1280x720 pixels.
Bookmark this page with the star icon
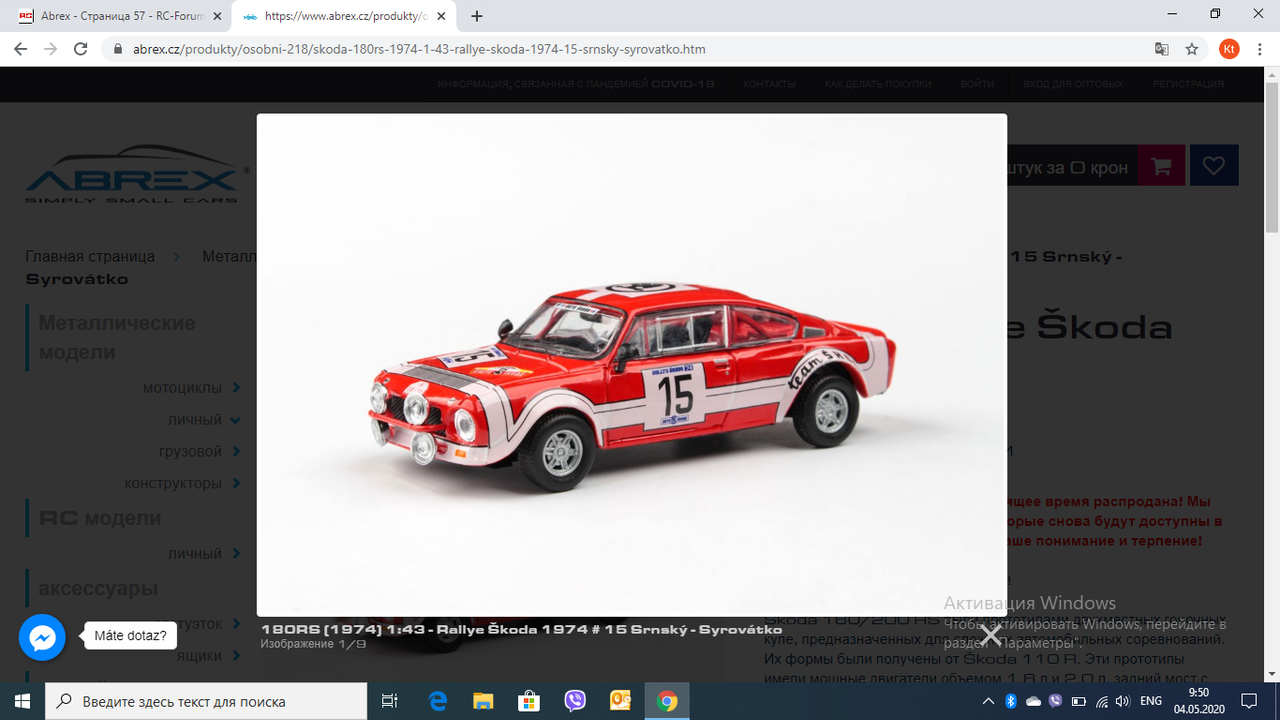[1192, 49]
